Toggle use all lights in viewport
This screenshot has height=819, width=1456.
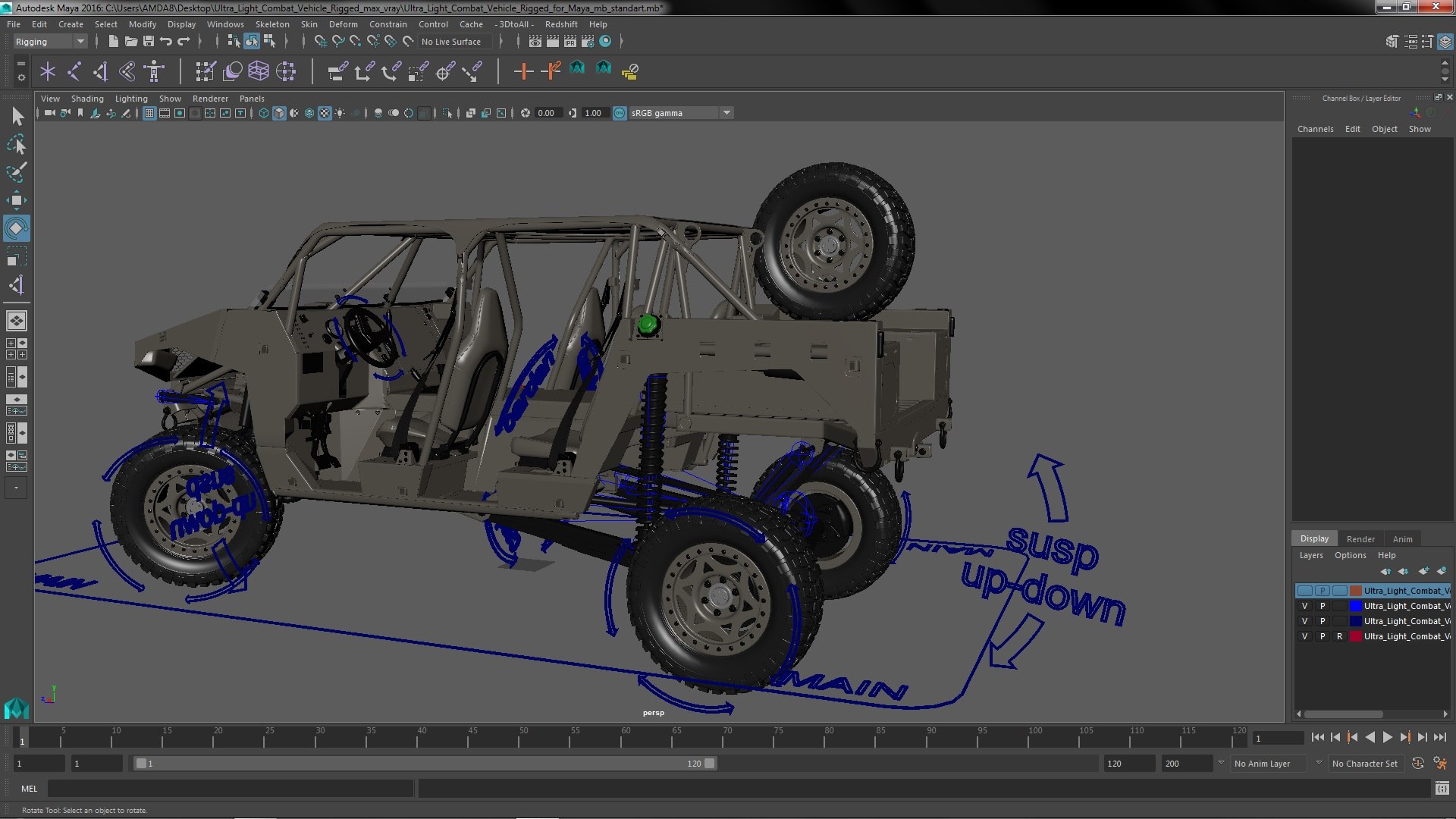click(x=340, y=113)
